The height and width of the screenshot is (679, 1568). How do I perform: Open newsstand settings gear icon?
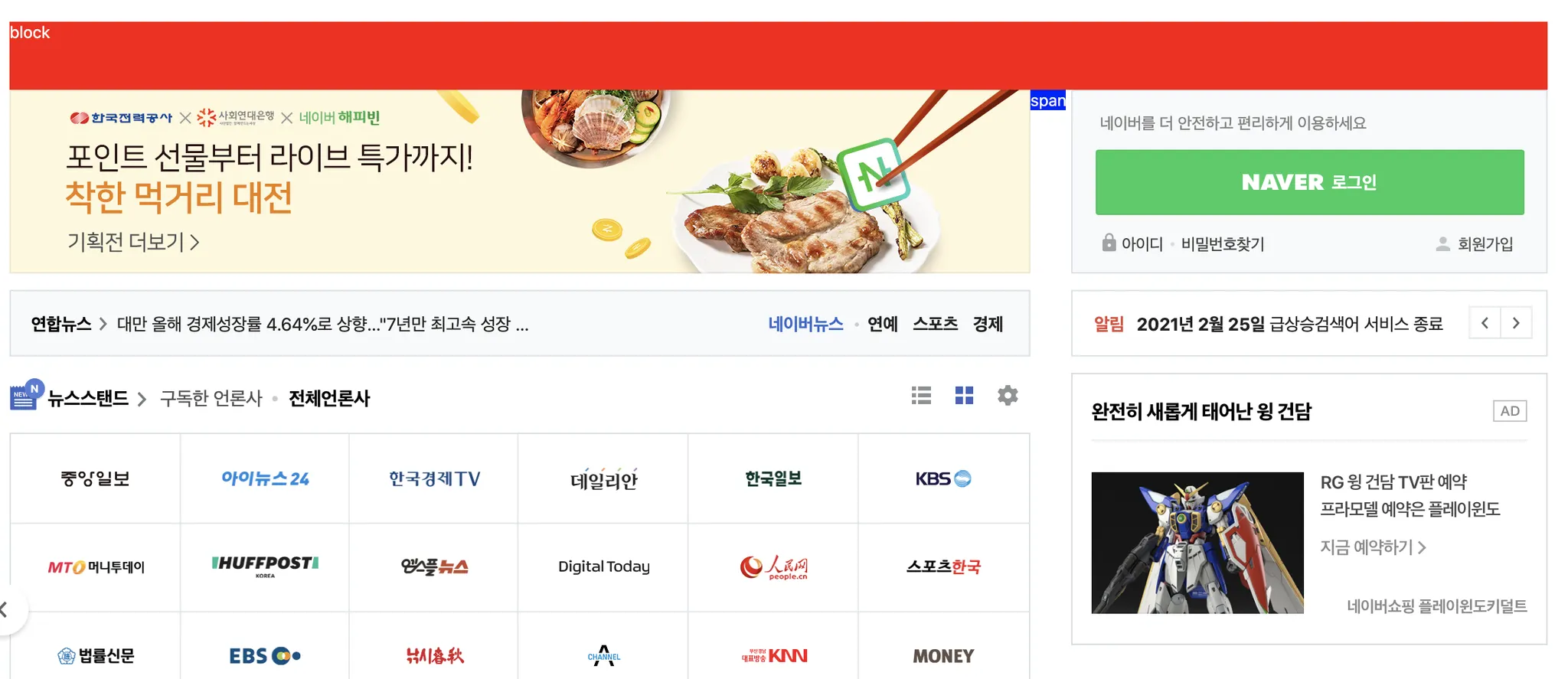click(x=1008, y=396)
